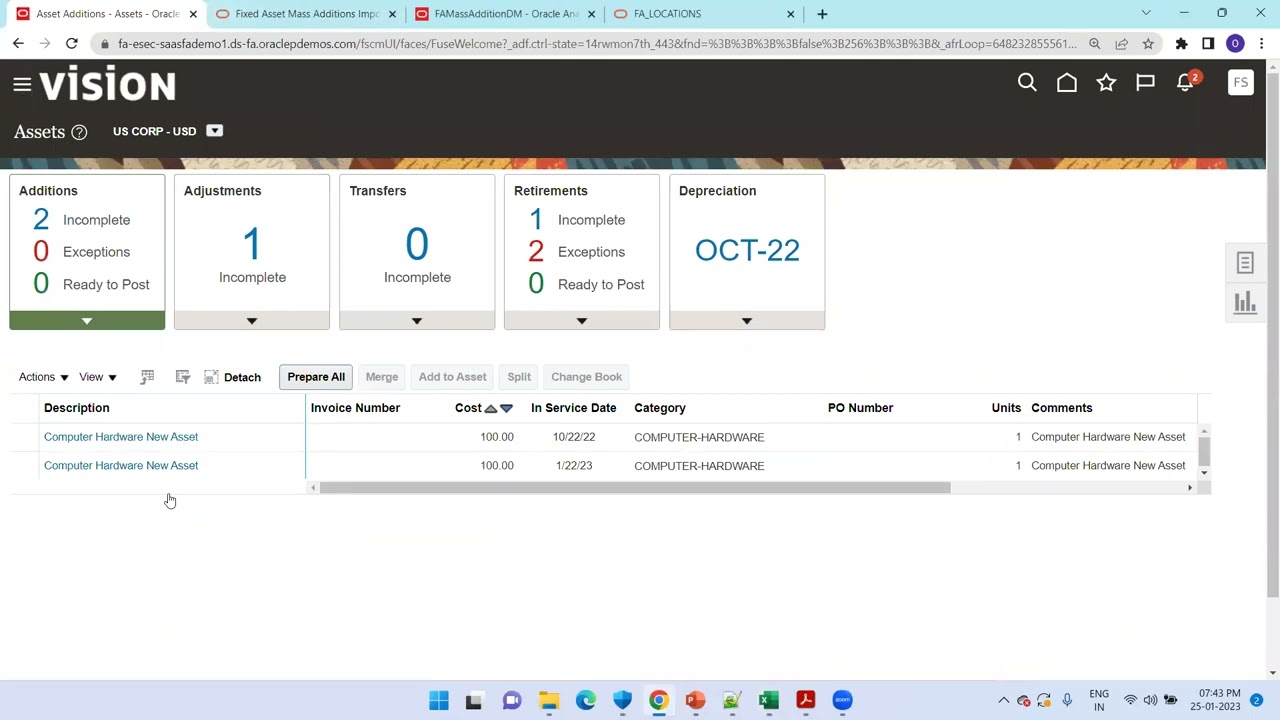
Task: Switch to FAMassAdditionDM tab
Action: tap(506, 14)
